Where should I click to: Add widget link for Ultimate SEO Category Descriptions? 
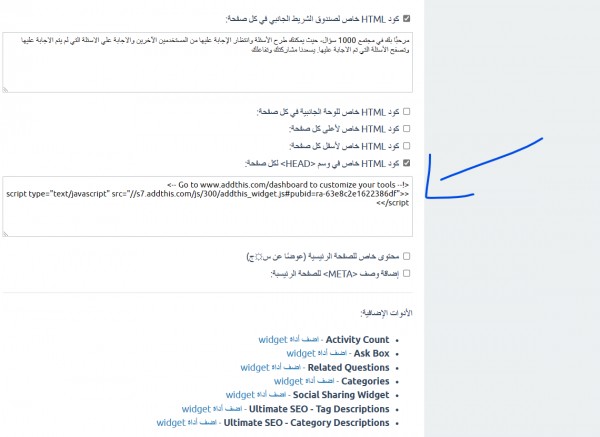tap(185, 423)
